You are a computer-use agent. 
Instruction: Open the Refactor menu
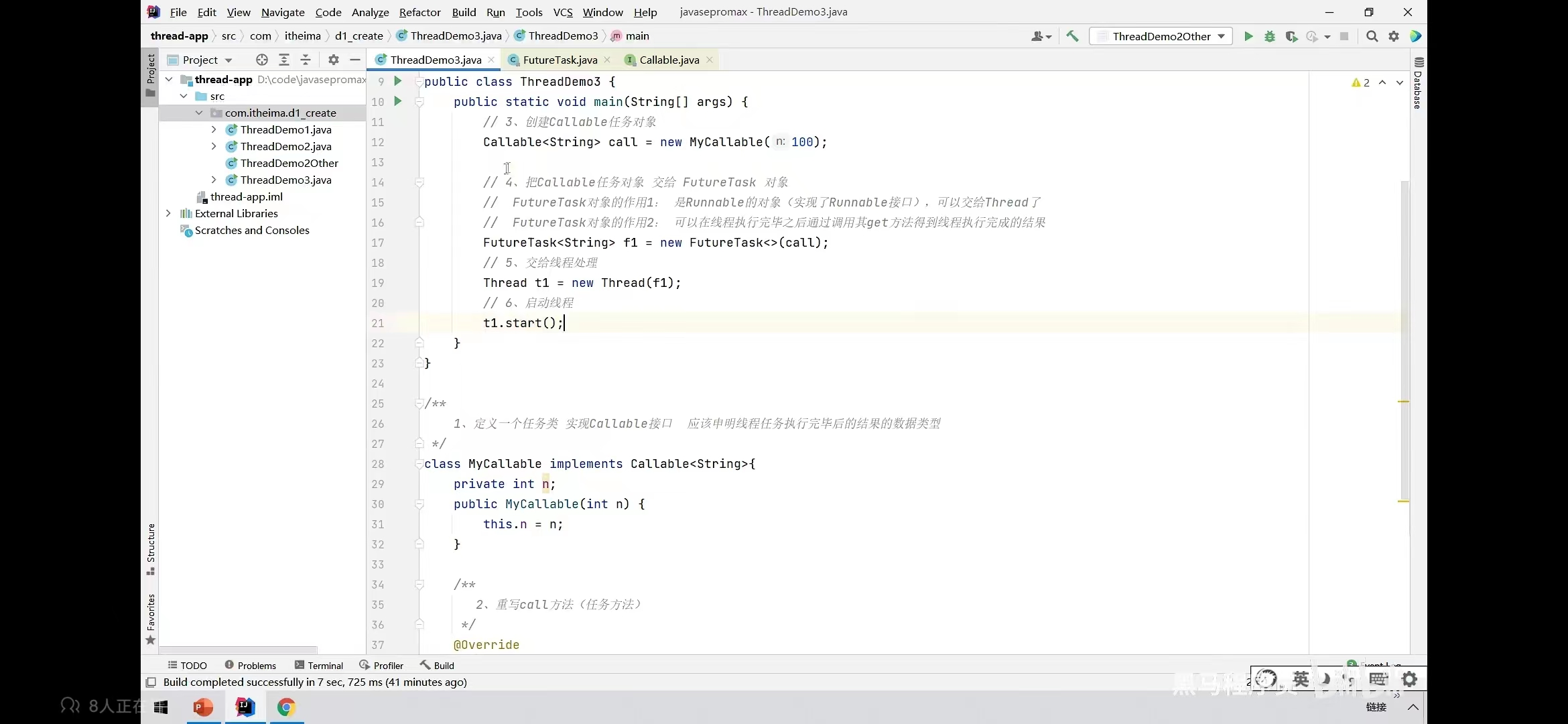click(x=419, y=12)
